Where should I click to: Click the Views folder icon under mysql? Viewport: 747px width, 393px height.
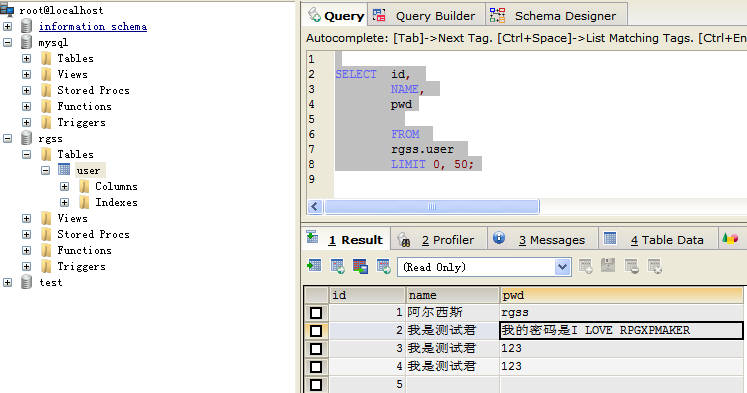coord(46,74)
